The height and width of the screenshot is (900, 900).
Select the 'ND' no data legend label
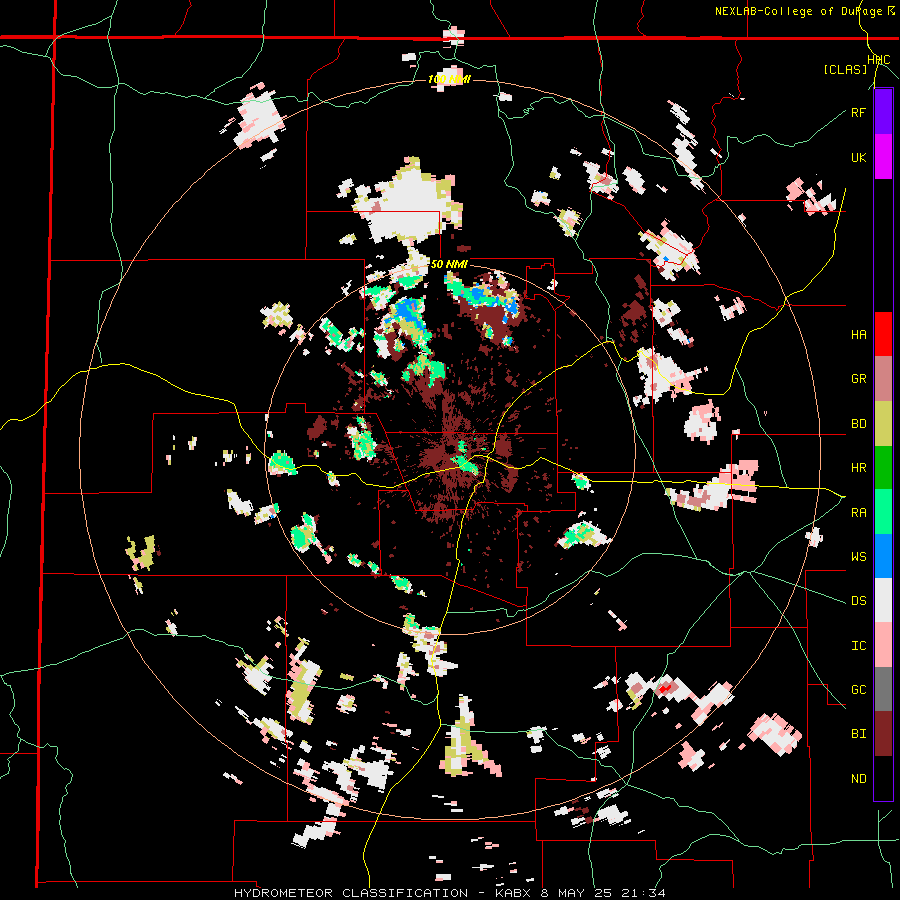coord(858,779)
